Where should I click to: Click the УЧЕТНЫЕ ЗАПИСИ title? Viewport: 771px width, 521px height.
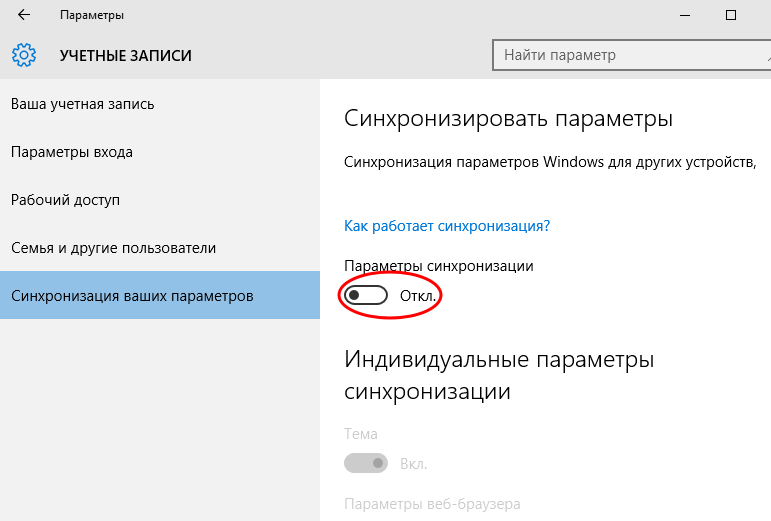[x=125, y=56]
